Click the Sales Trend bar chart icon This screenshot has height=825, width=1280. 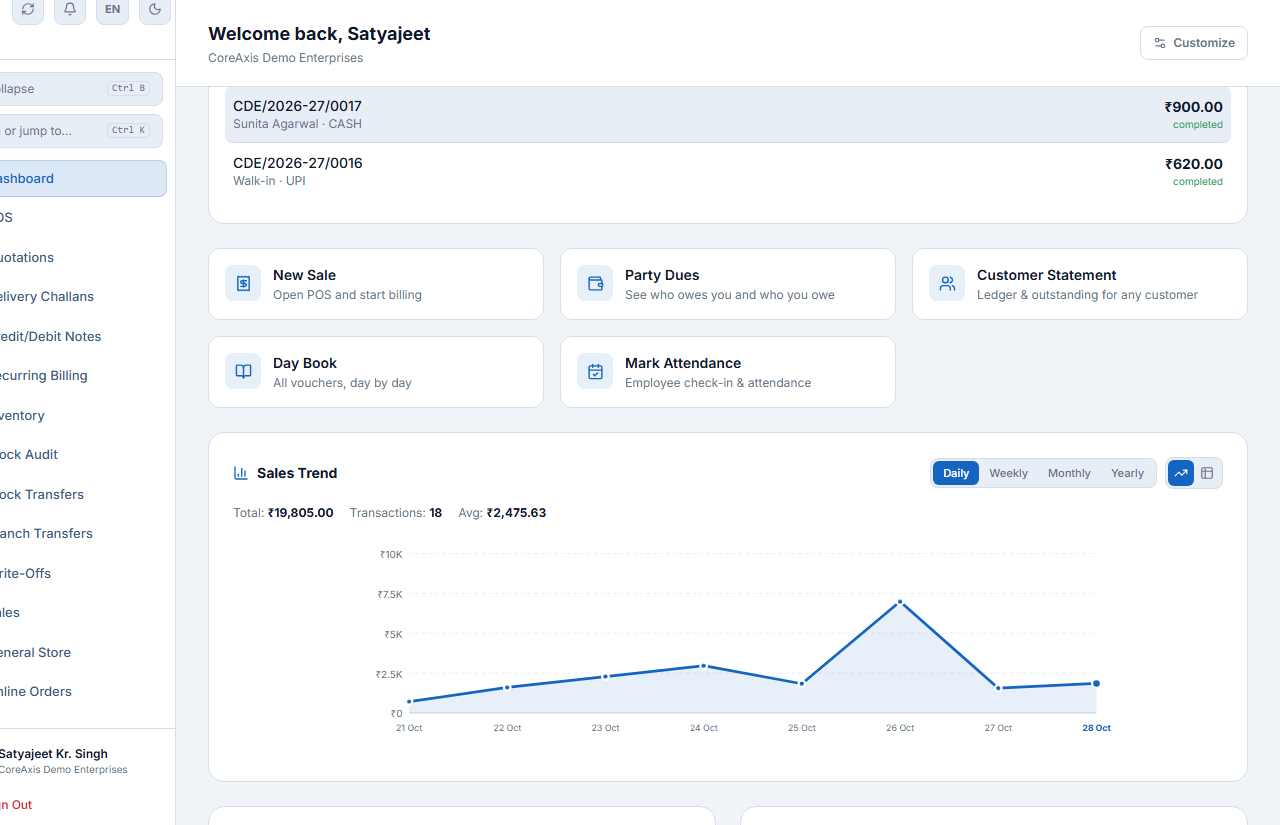[241, 473]
